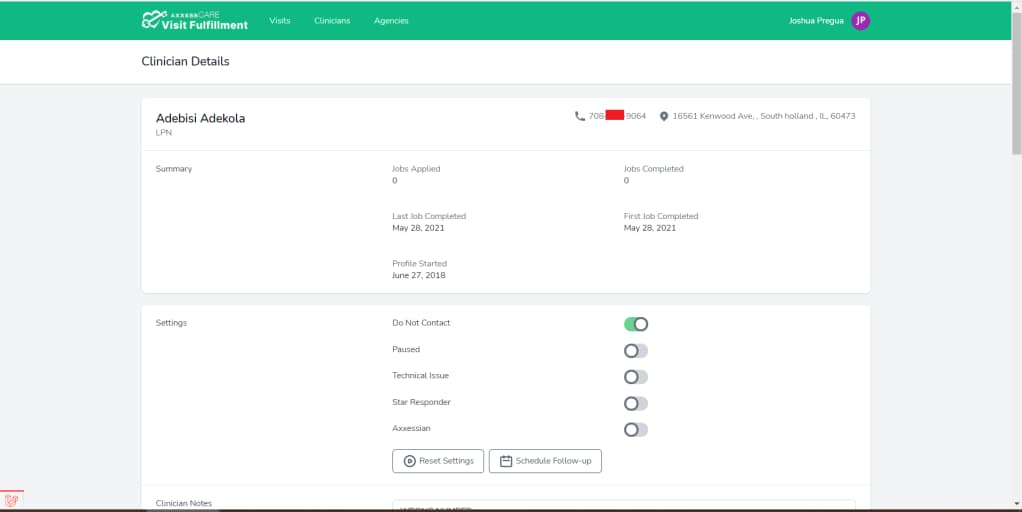The width and height of the screenshot is (1022, 512).
Task: Enable the Paused toggle
Action: coord(635,350)
